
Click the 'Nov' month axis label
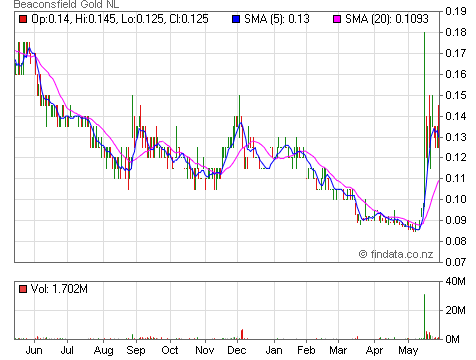tap(205, 350)
